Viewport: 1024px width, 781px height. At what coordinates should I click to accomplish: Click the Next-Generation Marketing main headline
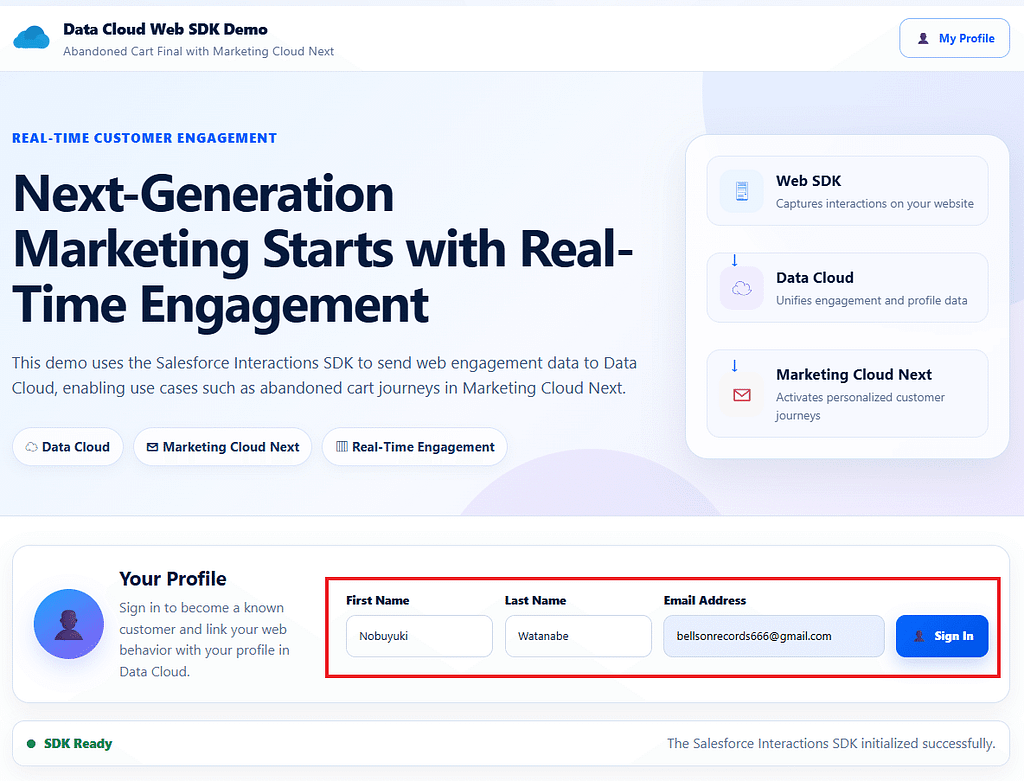(x=323, y=249)
